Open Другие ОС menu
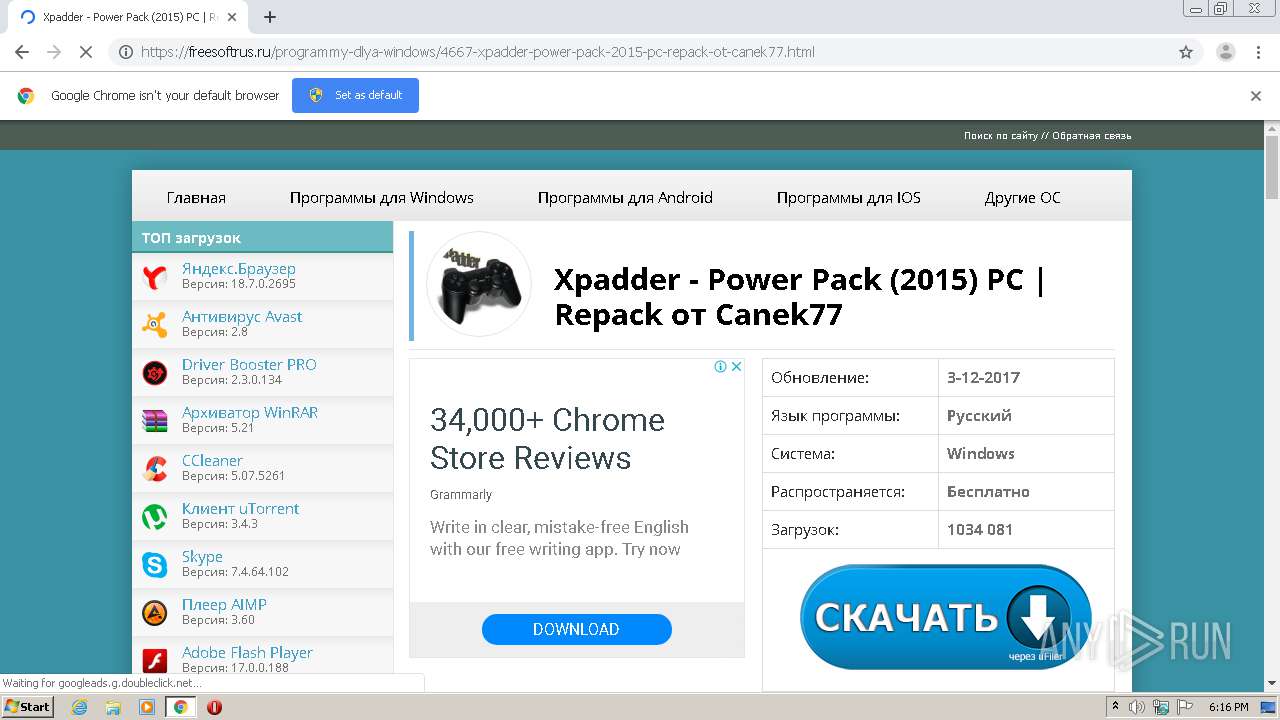Image resolution: width=1280 pixels, height=720 pixels. pos(1023,198)
